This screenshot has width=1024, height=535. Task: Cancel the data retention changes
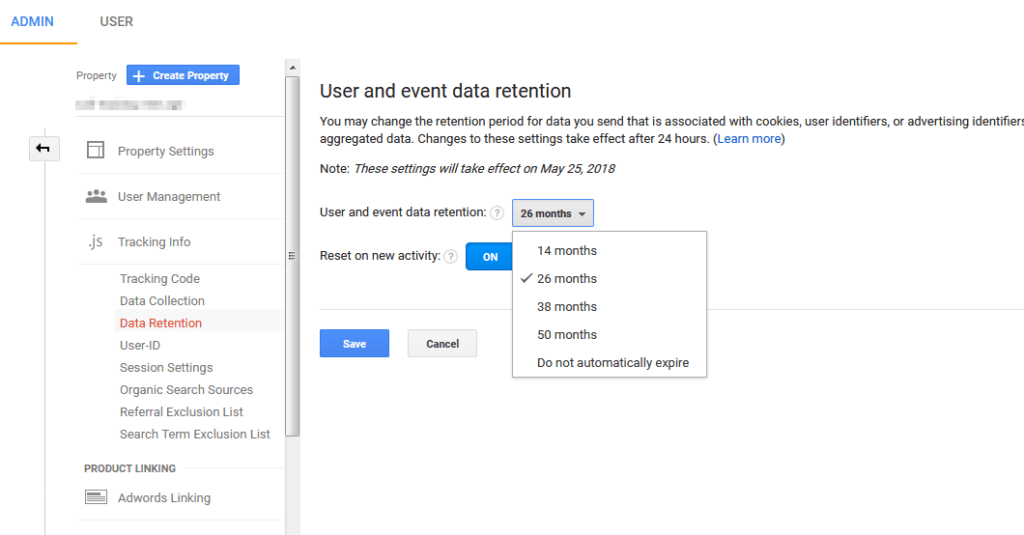tap(442, 344)
